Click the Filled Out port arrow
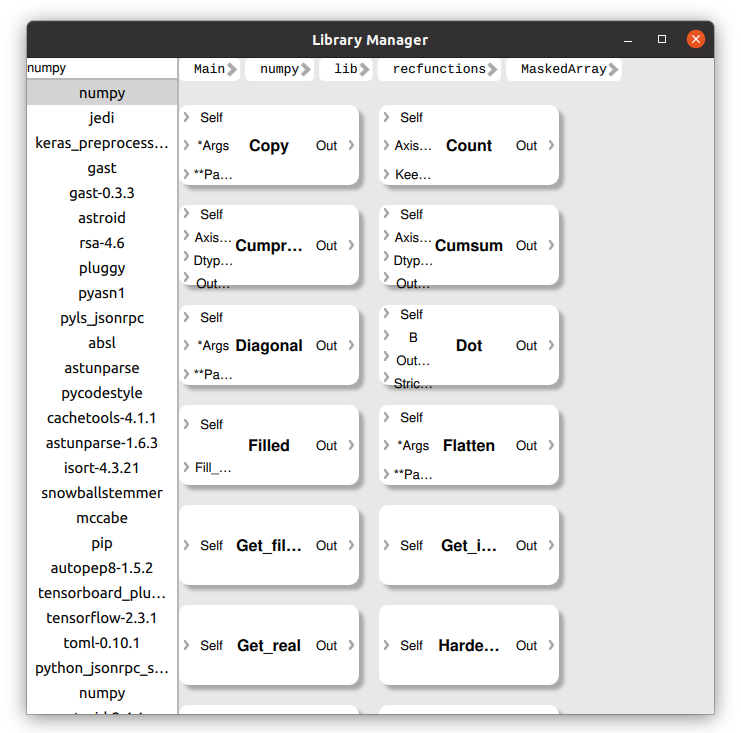The image size is (741, 733). click(351, 445)
